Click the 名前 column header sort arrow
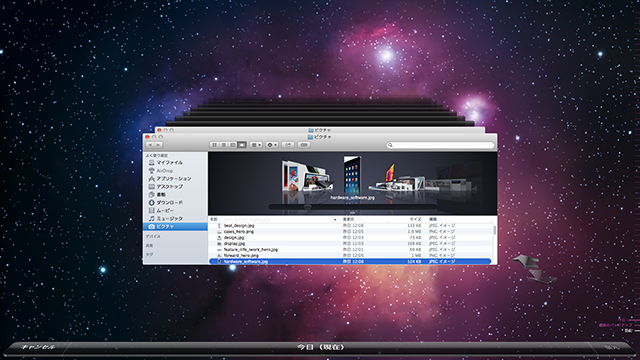This screenshot has width=640, height=360. click(x=335, y=220)
